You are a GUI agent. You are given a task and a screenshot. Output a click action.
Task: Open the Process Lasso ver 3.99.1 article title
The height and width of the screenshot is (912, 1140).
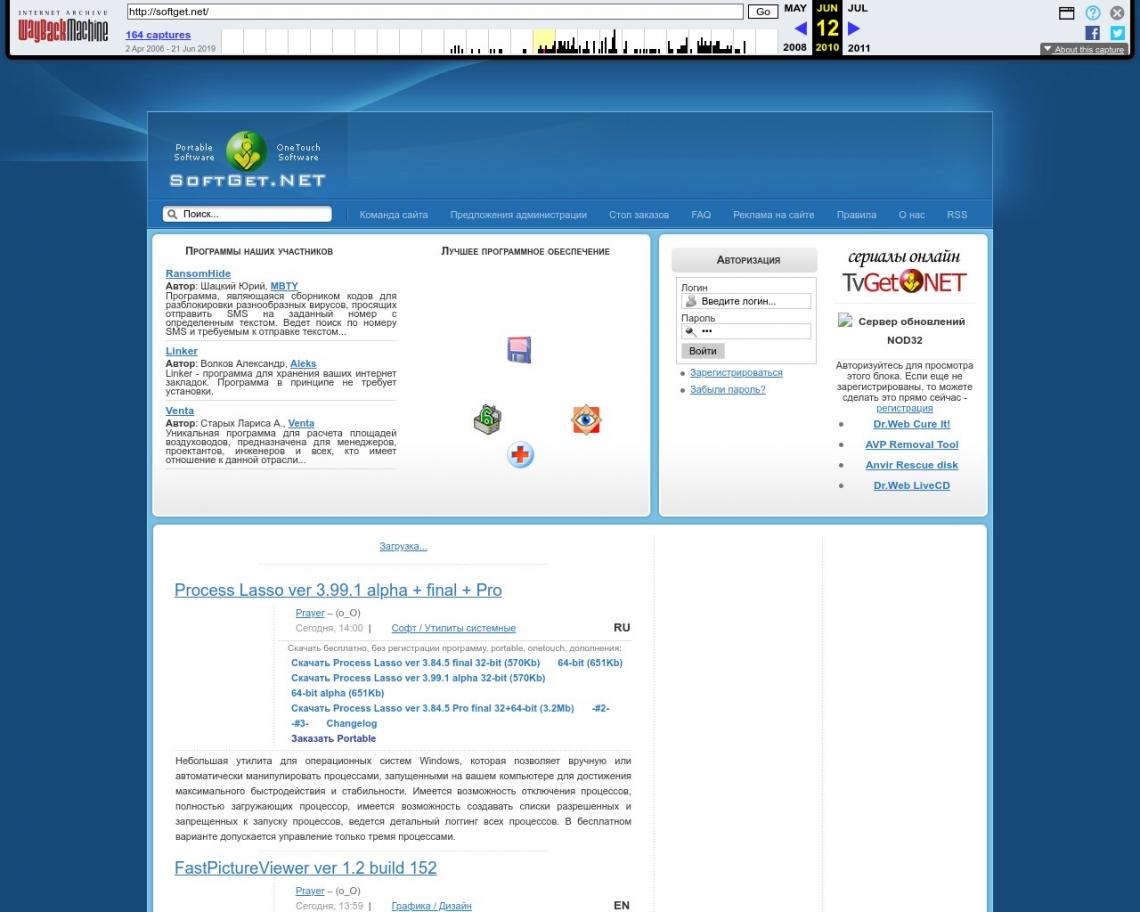338,590
